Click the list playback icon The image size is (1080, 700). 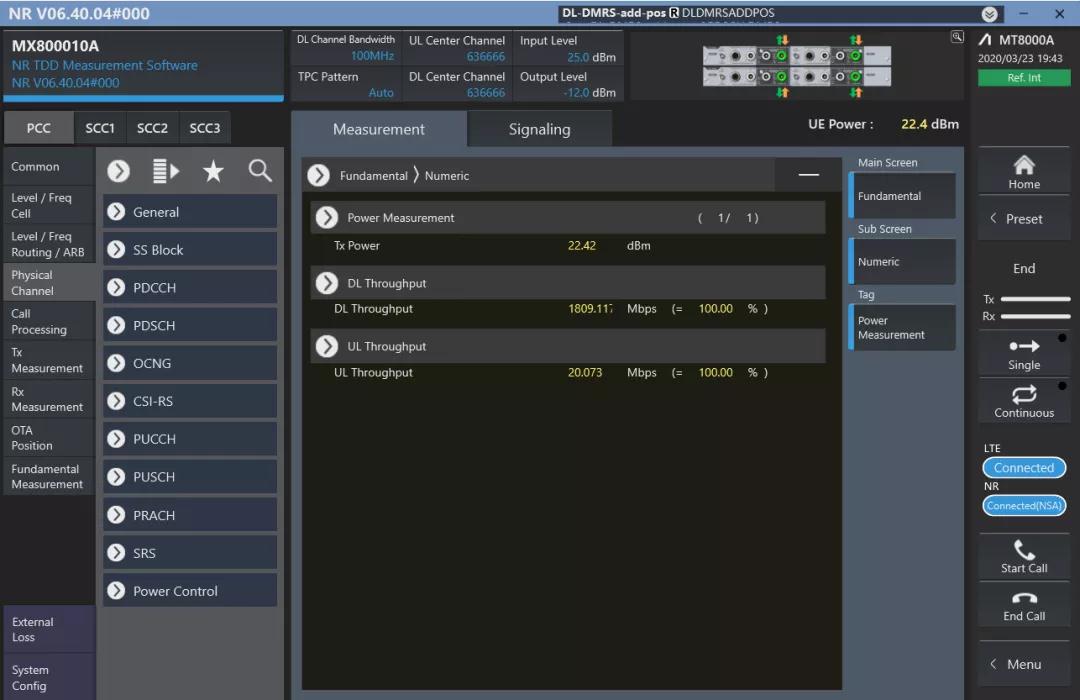tap(166, 171)
